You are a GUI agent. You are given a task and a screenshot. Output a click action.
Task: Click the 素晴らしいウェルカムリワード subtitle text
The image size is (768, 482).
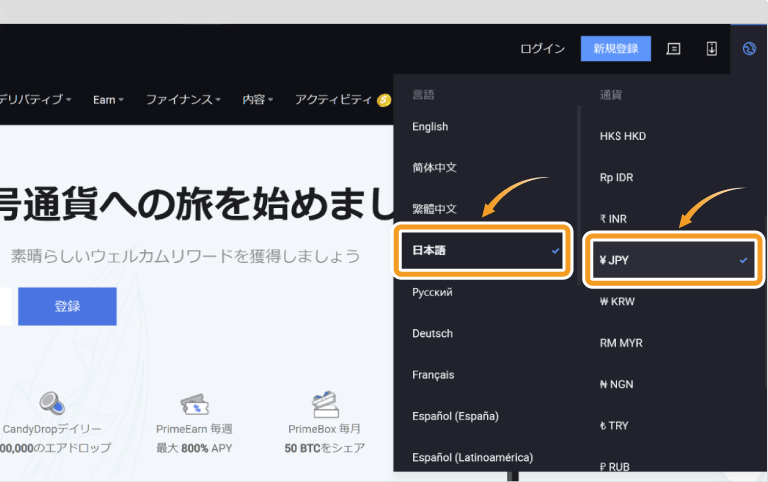tap(186, 256)
